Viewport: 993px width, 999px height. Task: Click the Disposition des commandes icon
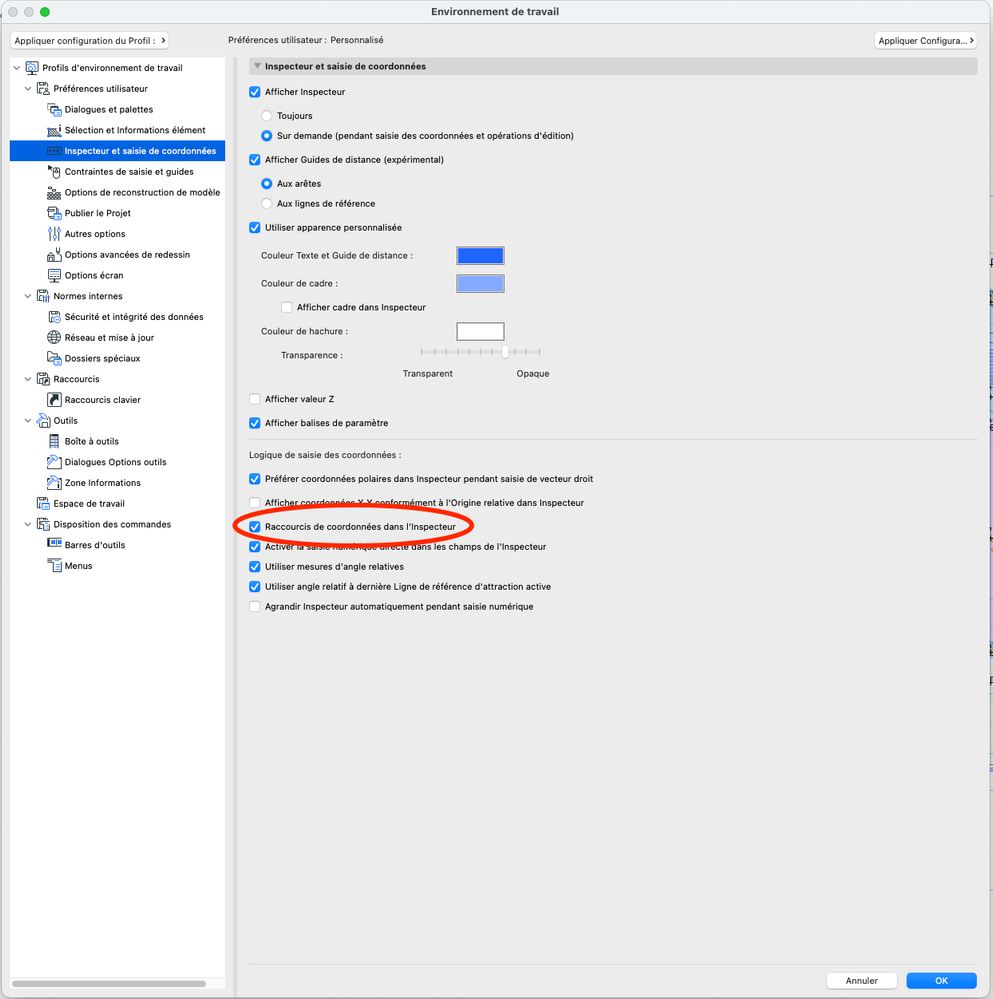click(x=43, y=524)
